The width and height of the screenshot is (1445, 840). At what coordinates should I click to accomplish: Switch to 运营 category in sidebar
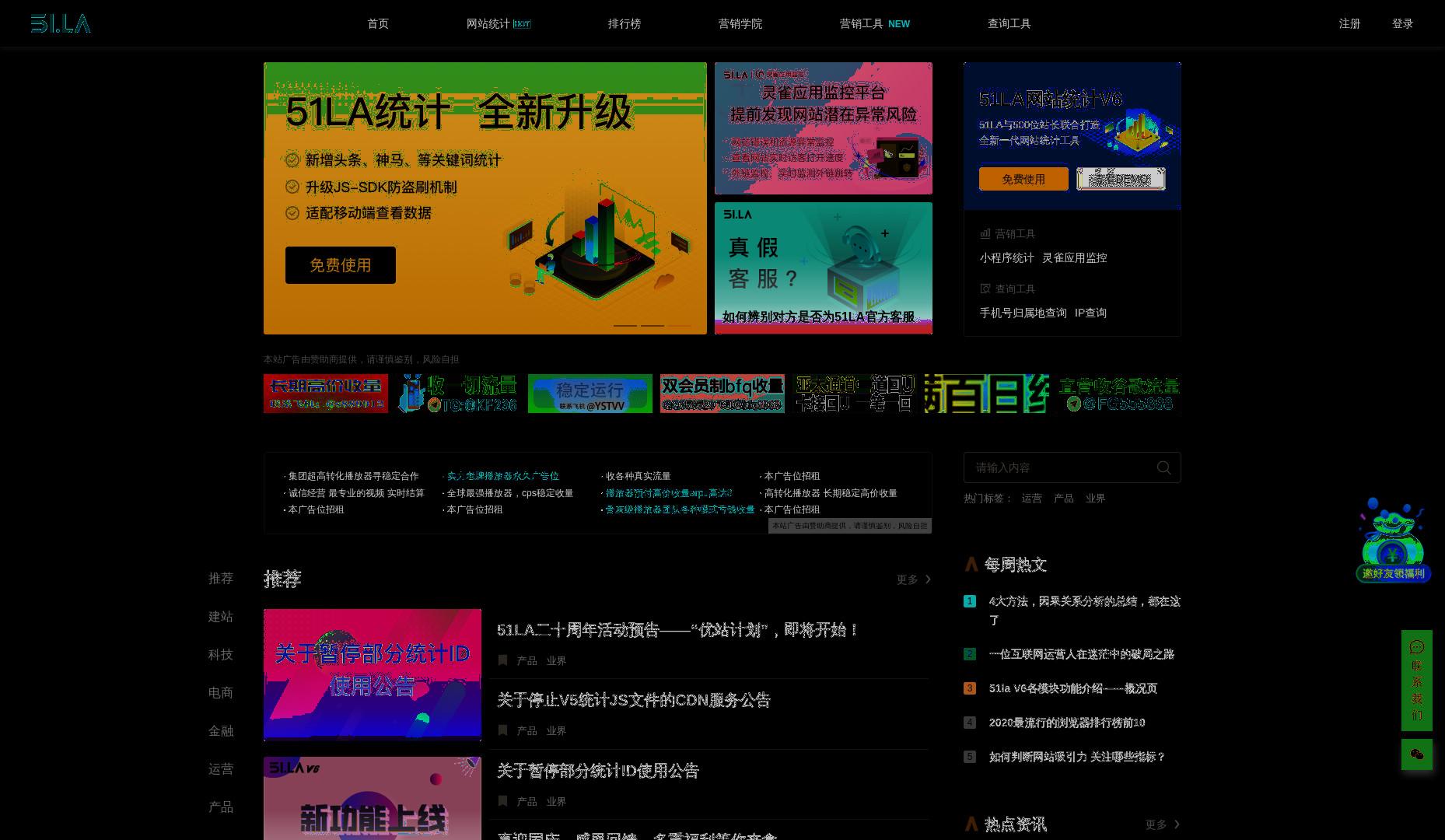(221, 768)
